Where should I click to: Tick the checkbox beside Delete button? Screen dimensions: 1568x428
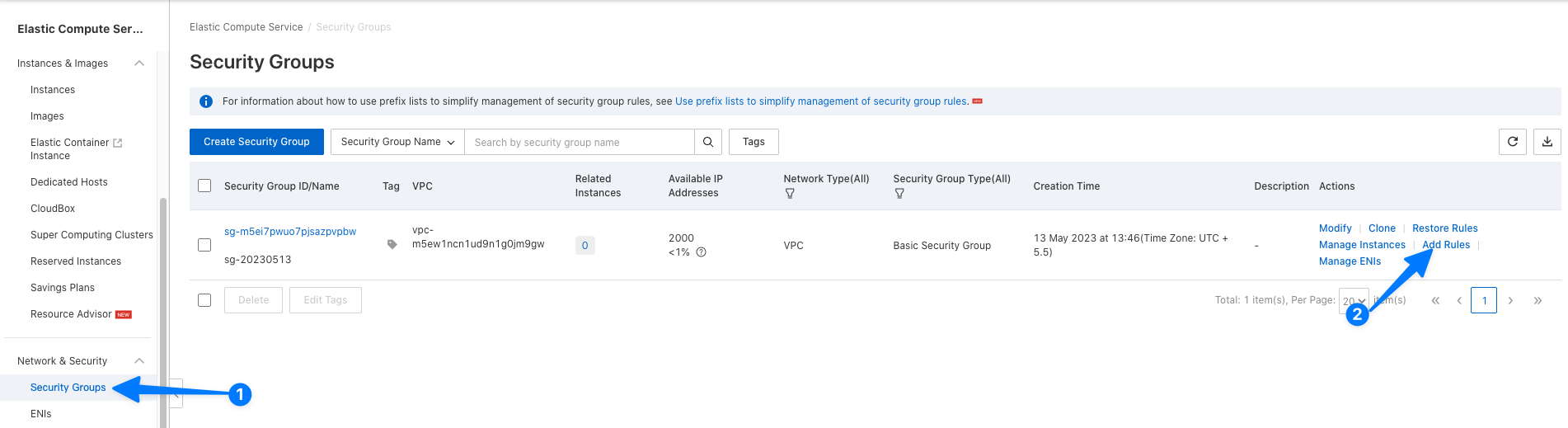tap(204, 300)
